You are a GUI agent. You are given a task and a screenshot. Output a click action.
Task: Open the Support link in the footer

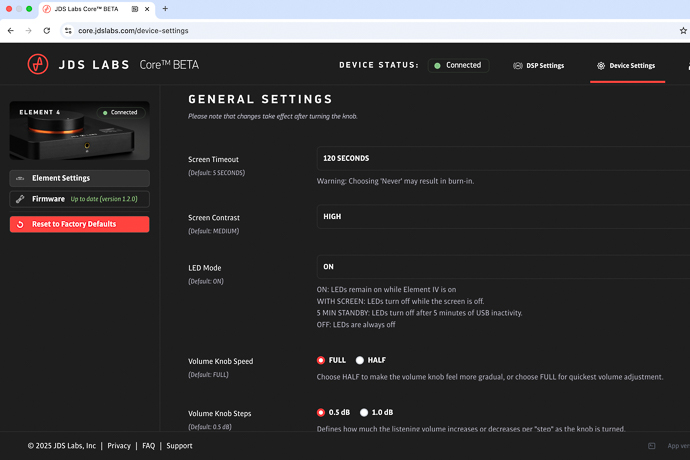pos(179,446)
